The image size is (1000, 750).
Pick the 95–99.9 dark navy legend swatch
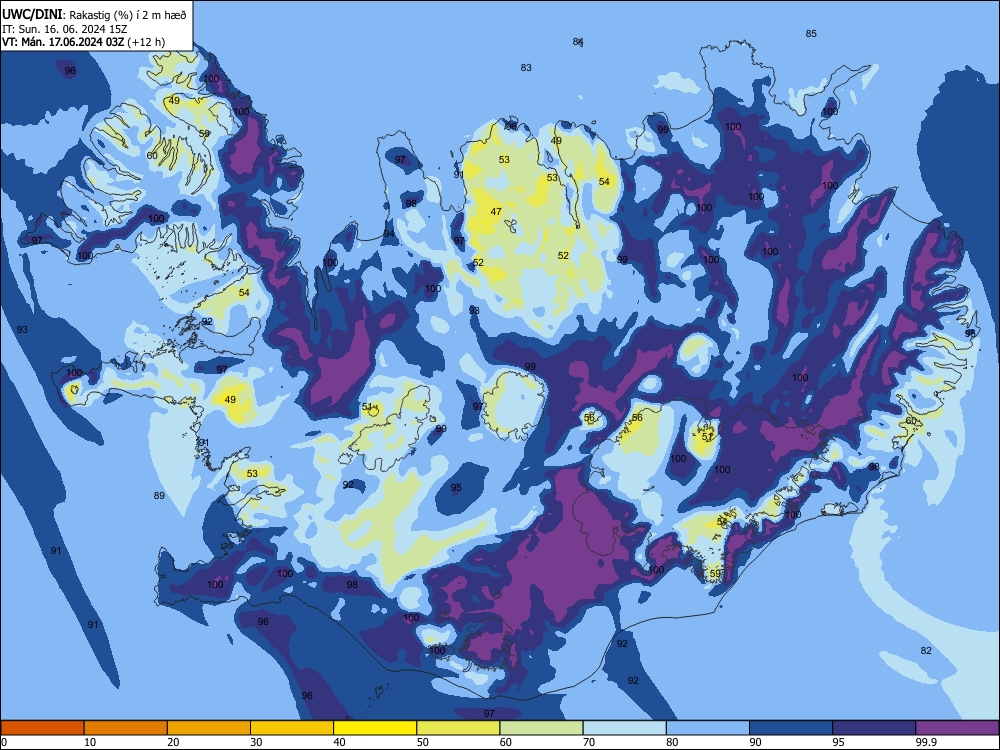click(874, 728)
